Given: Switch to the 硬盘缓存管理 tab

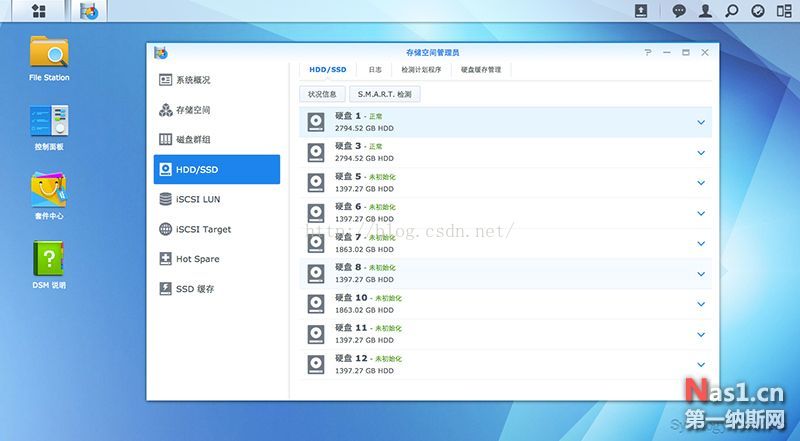Looking at the screenshot, I should tap(481, 70).
